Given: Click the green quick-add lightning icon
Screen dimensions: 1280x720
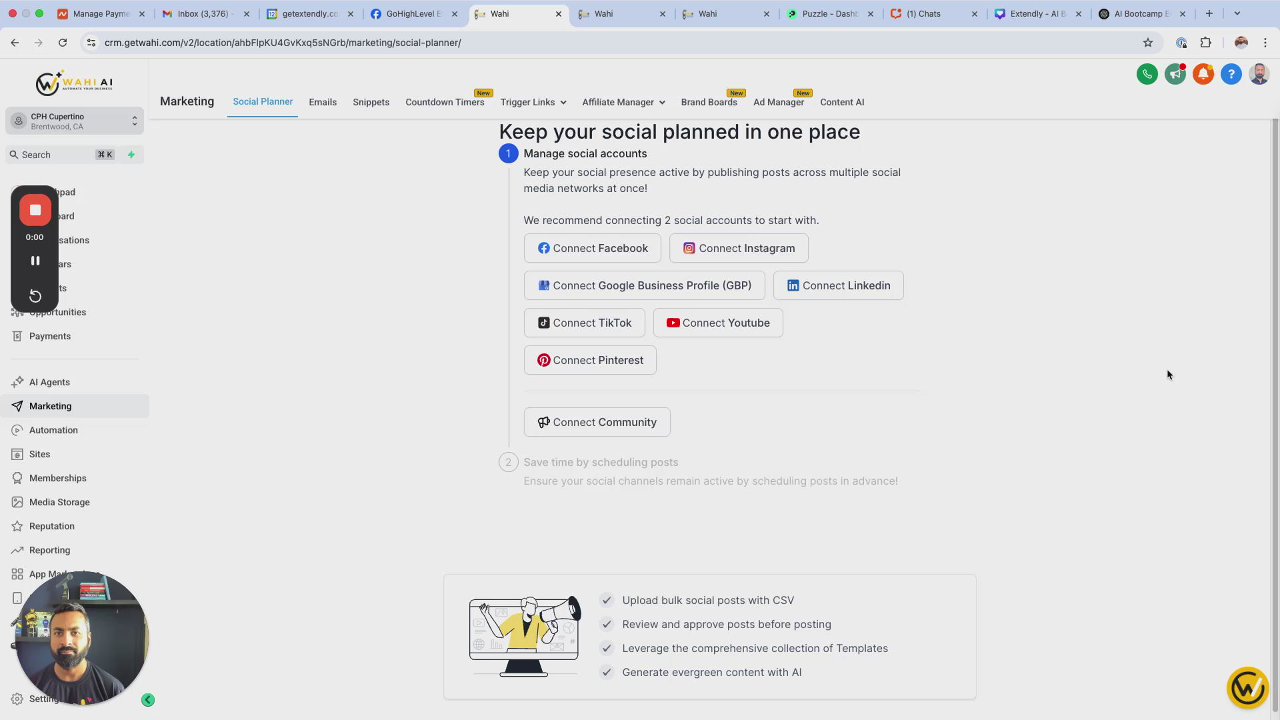Looking at the screenshot, I should pos(131,154).
